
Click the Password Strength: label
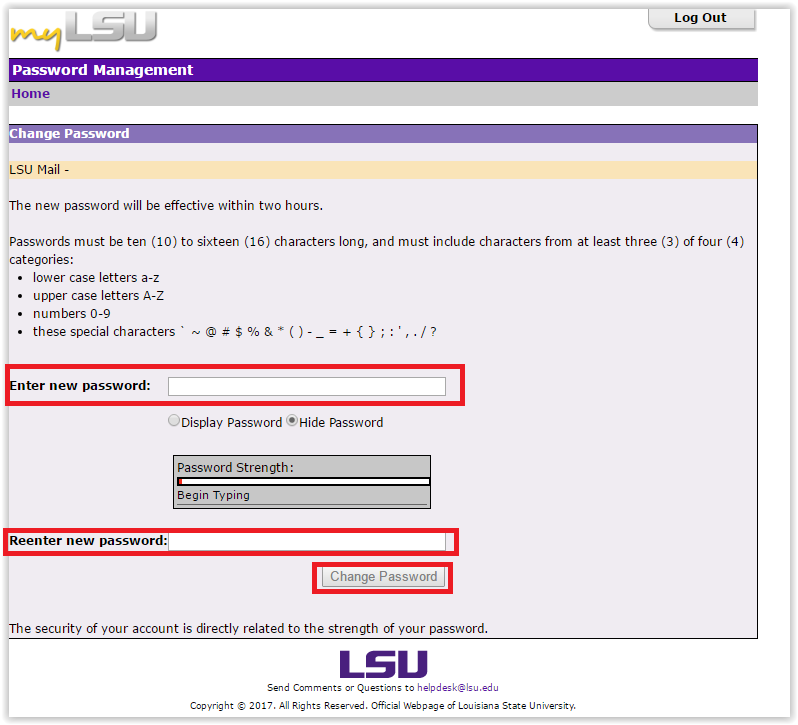tap(235, 468)
